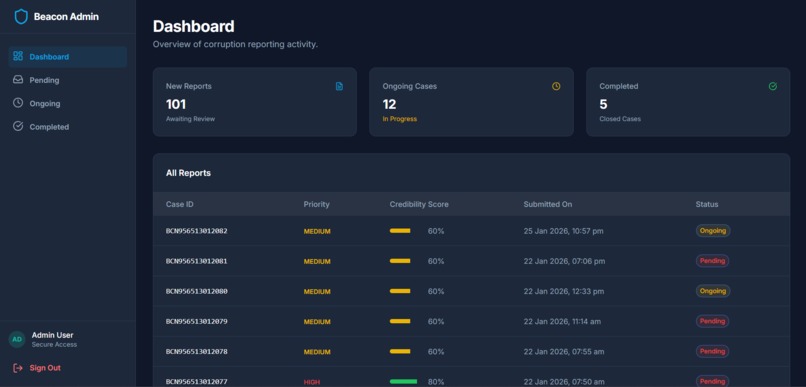Click the Completed check-circle icon in sidebar

pyautogui.click(x=18, y=126)
